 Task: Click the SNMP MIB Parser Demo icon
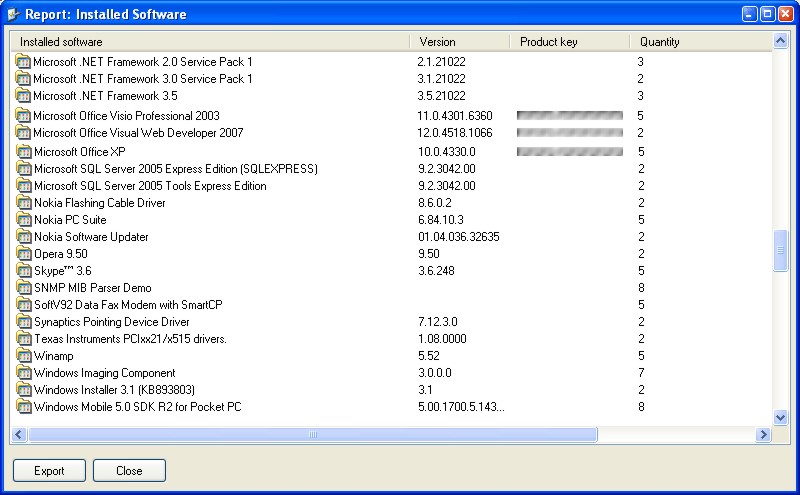point(23,288)
